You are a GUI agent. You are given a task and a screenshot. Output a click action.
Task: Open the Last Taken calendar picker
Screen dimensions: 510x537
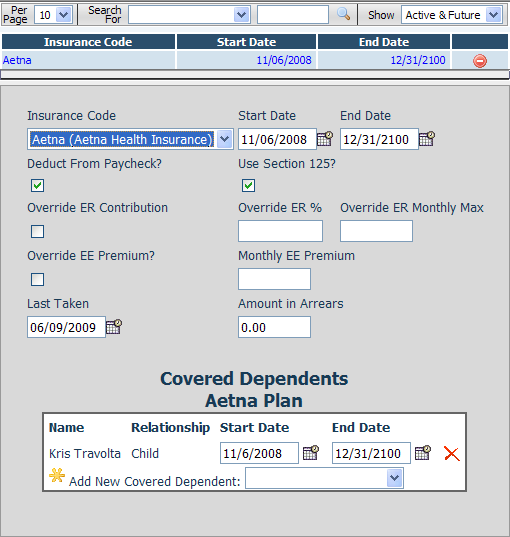(x=114, y=327)
